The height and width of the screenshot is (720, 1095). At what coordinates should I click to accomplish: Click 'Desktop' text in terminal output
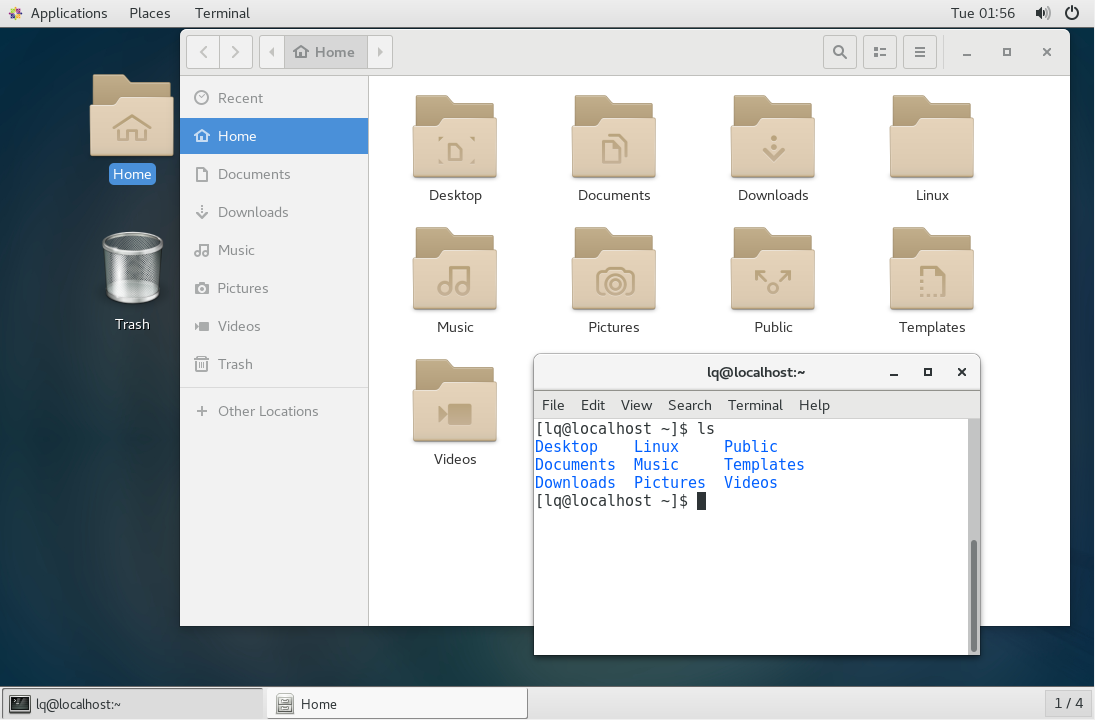(566, 446)
